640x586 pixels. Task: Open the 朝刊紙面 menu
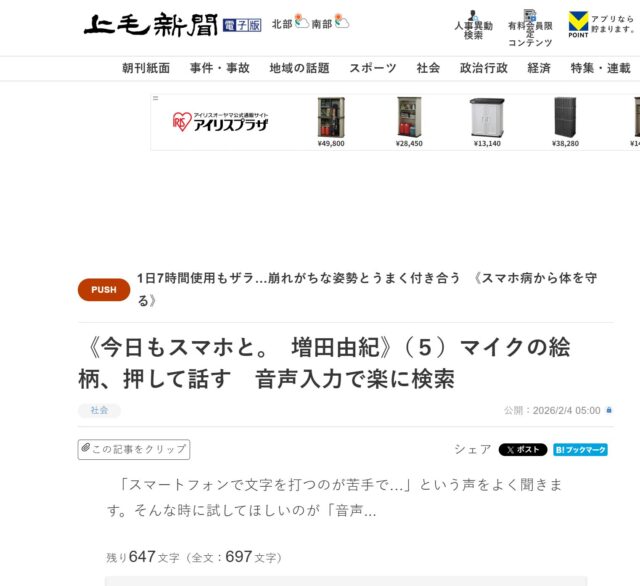pos(146,68)
